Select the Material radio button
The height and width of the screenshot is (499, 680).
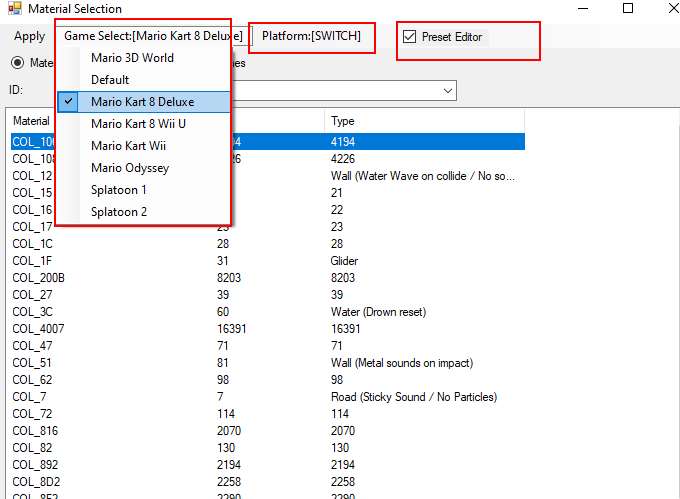coord(17,63)
